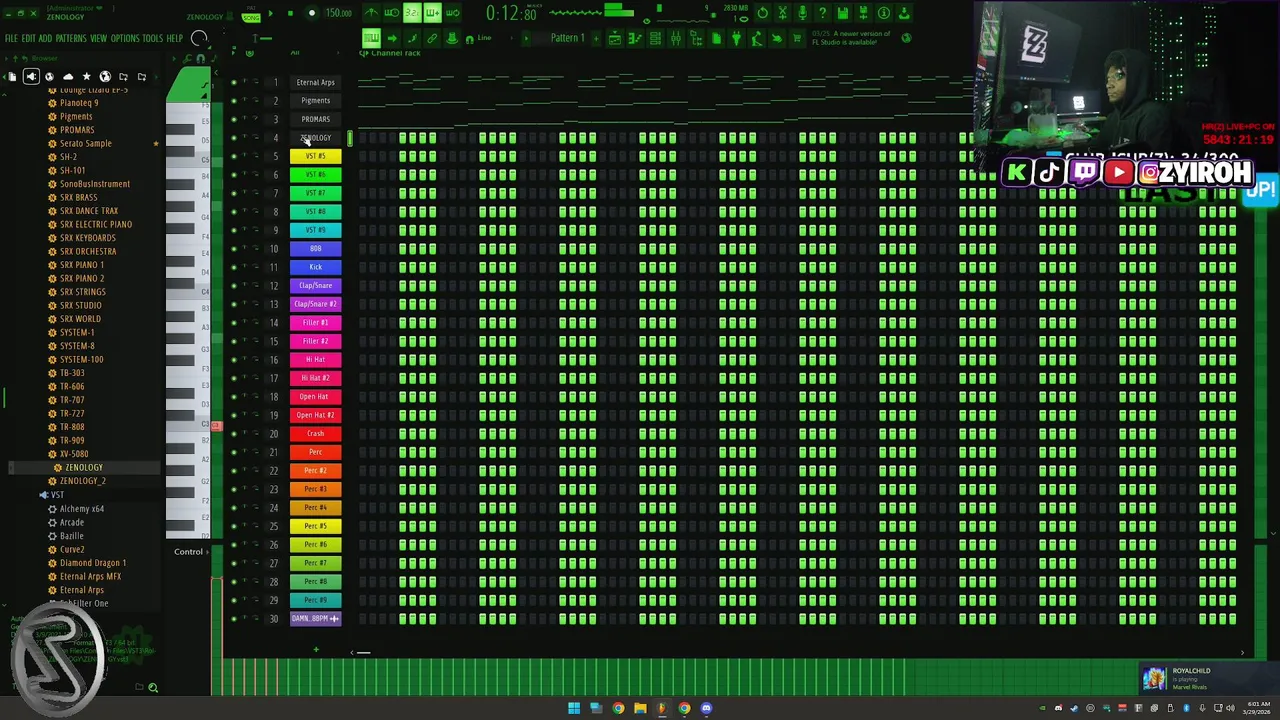
Task: Click the plus button next to Pattern 1
Action: tap(597, 38)
